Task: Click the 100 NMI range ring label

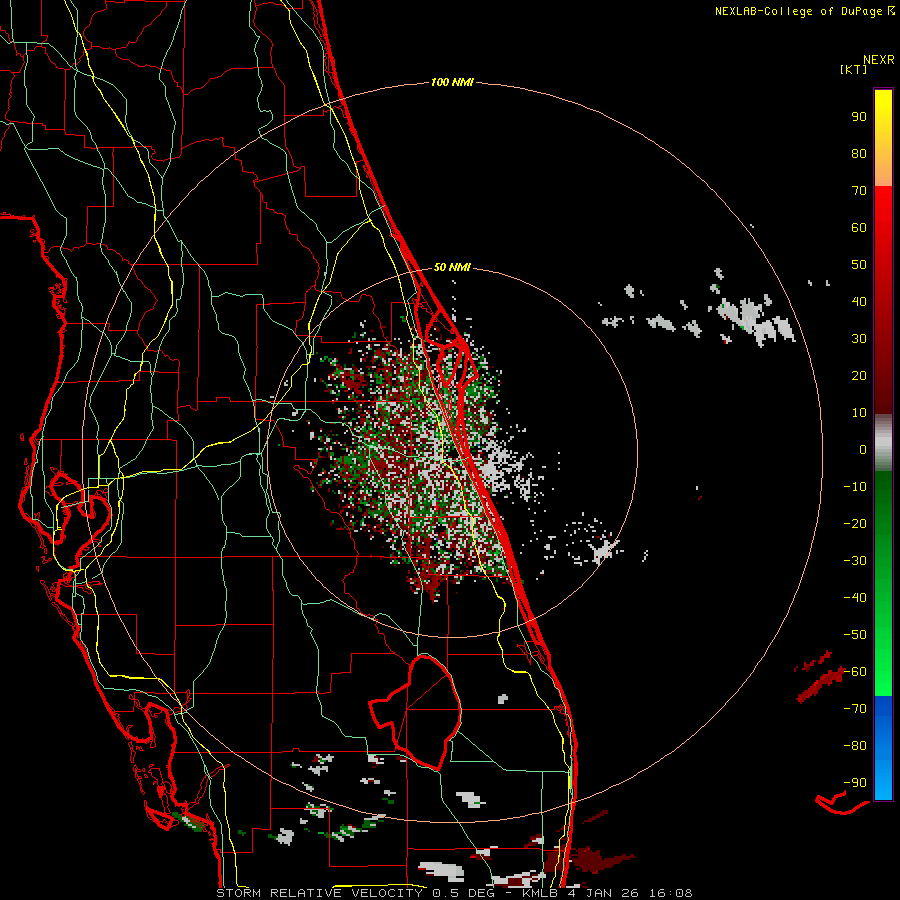Action: point(452,82)
